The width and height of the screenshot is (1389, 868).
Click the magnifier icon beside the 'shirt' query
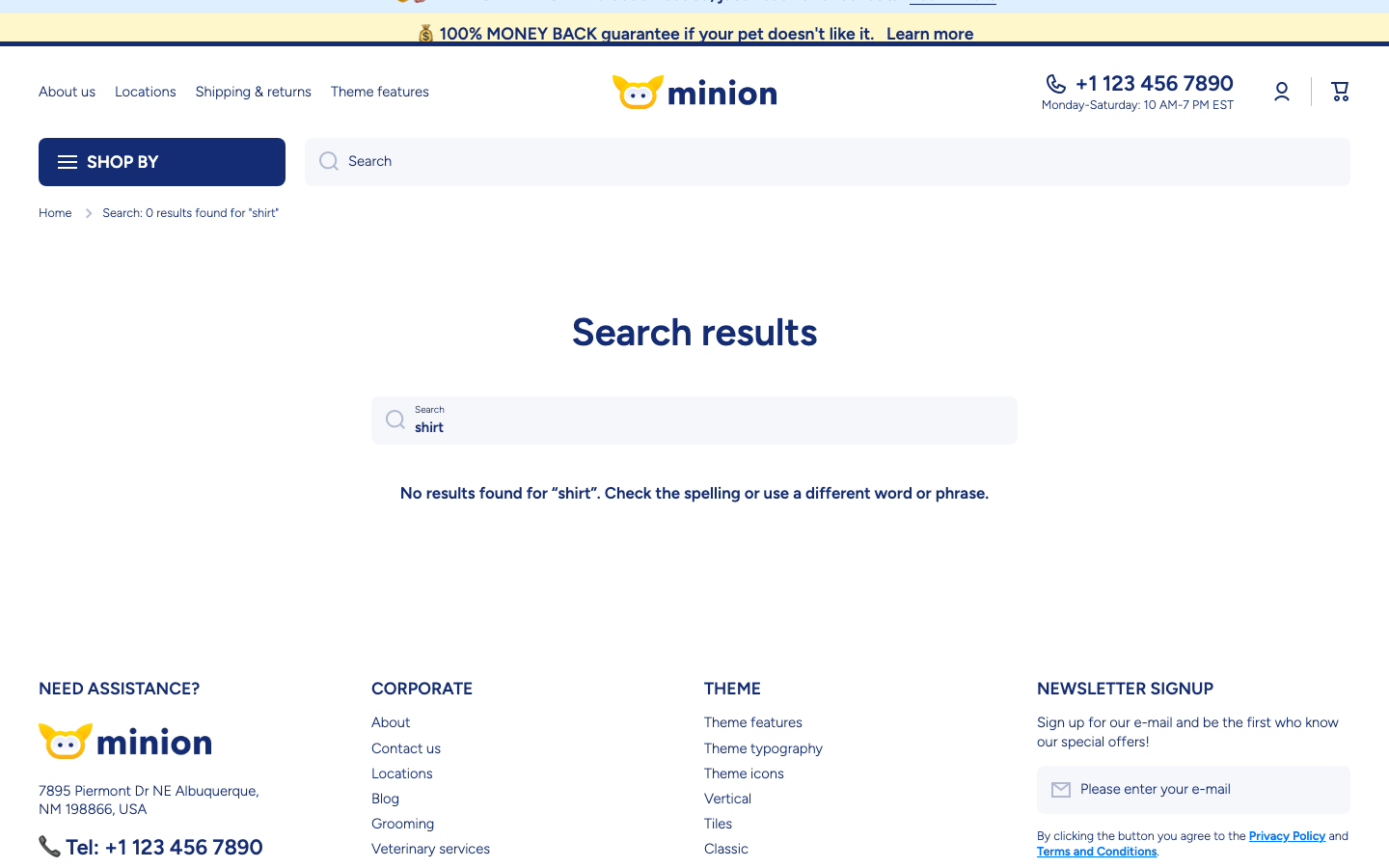tap(395, 420)
